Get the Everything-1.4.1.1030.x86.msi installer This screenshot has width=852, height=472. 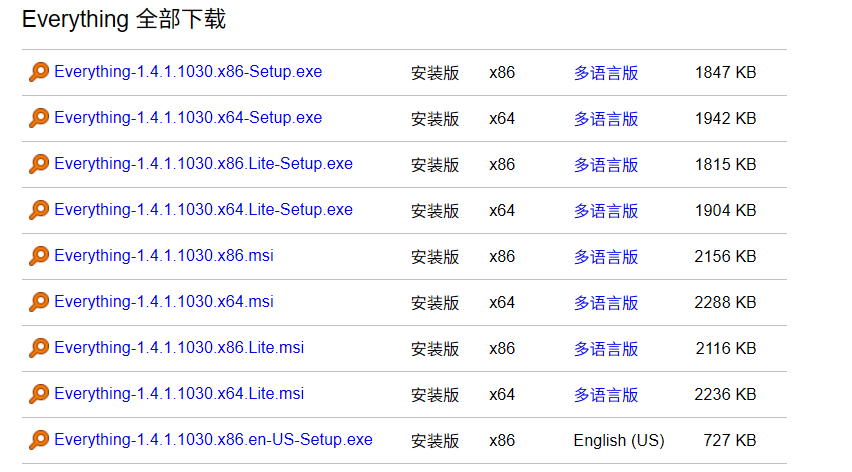(x=164, y=256)
